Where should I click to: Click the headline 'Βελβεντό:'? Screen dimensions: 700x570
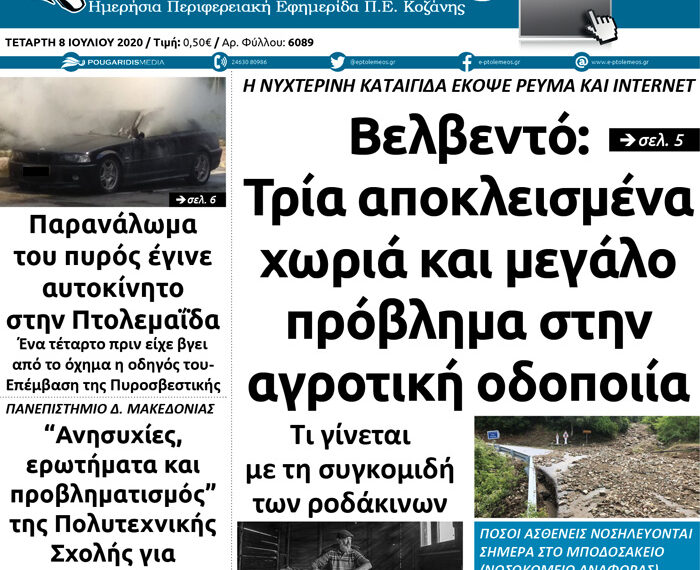470,137
